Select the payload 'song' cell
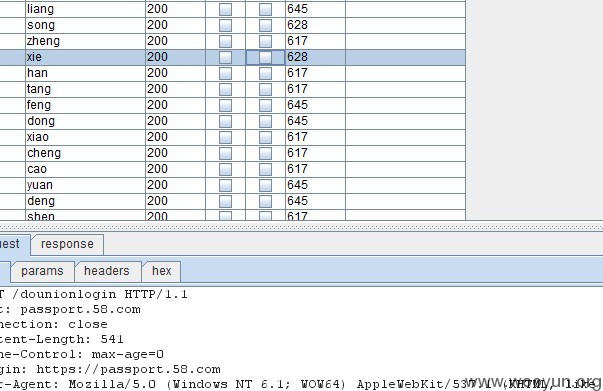Screen dimensions: 603x391 point(85,25)
